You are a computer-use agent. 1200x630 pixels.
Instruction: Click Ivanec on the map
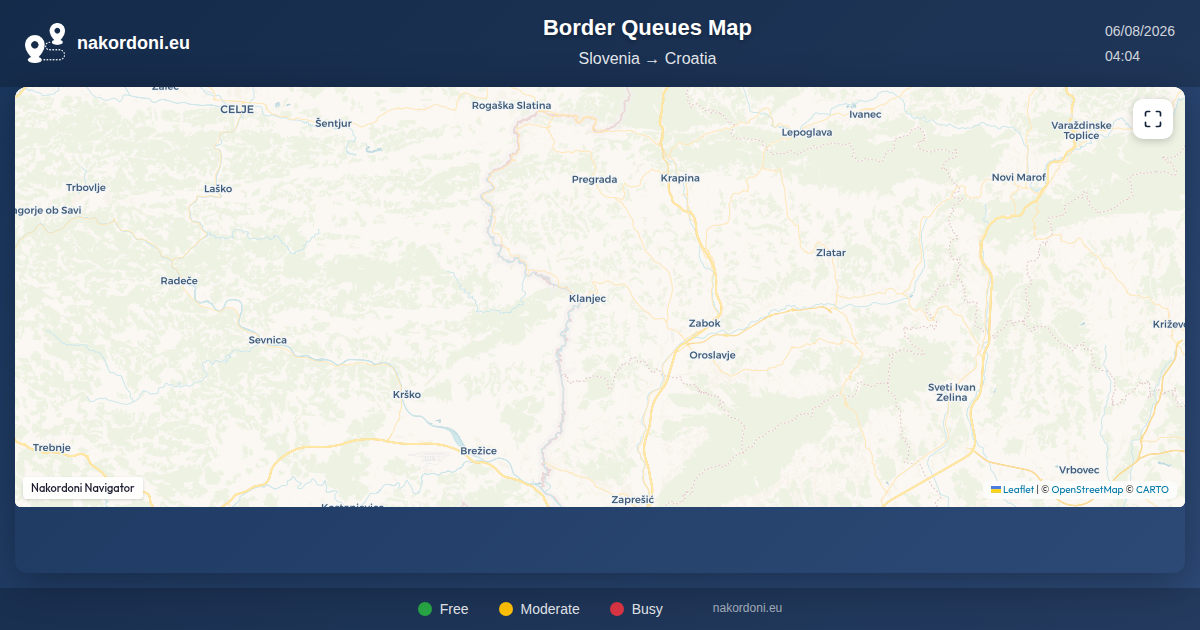pyautogui.click(x=865, y=114)
